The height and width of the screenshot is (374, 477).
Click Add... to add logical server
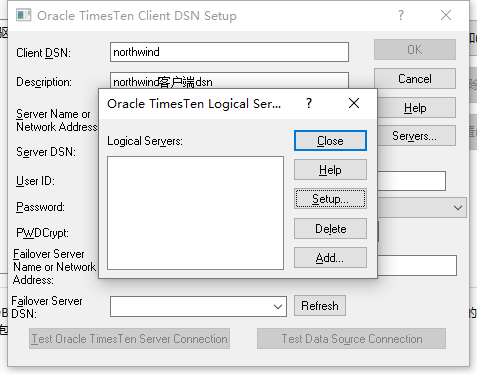click(330, 257)
